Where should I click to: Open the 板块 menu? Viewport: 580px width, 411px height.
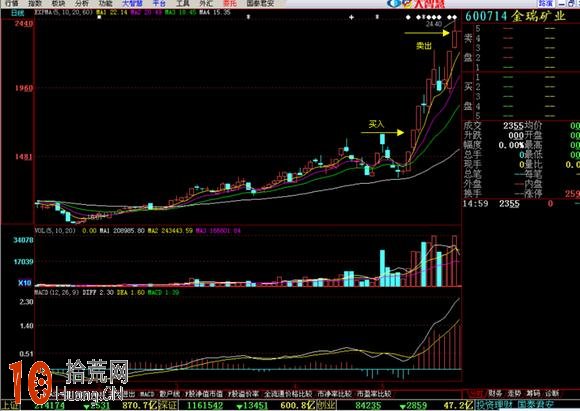point(58,3)
